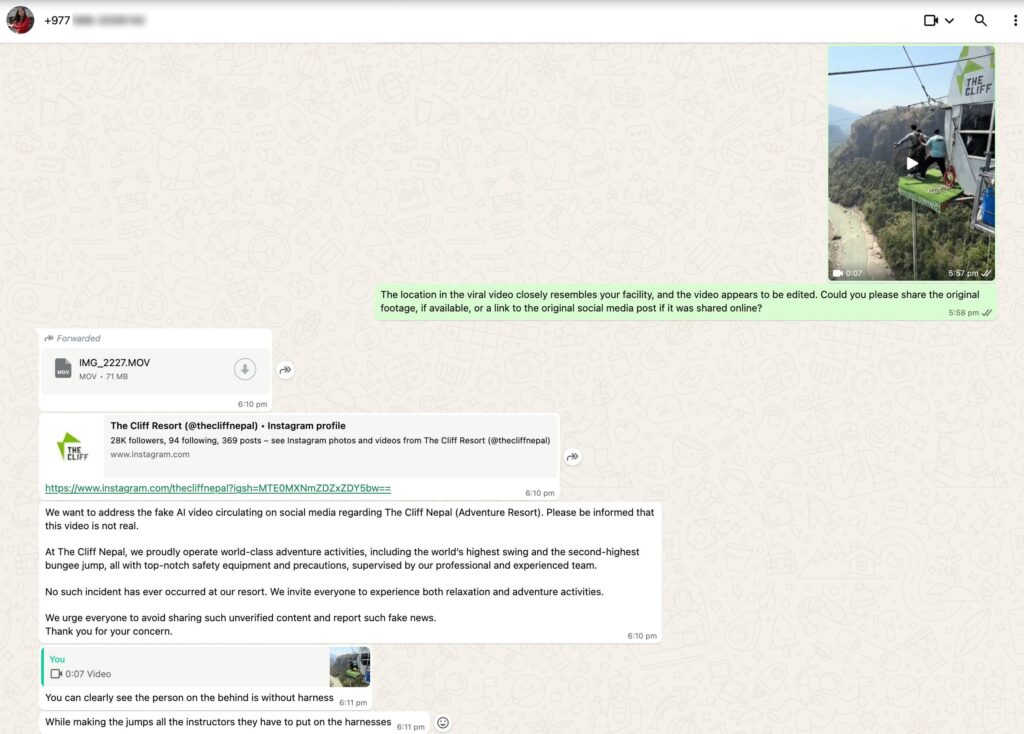Start a video call with the contact

coord(931,20)
